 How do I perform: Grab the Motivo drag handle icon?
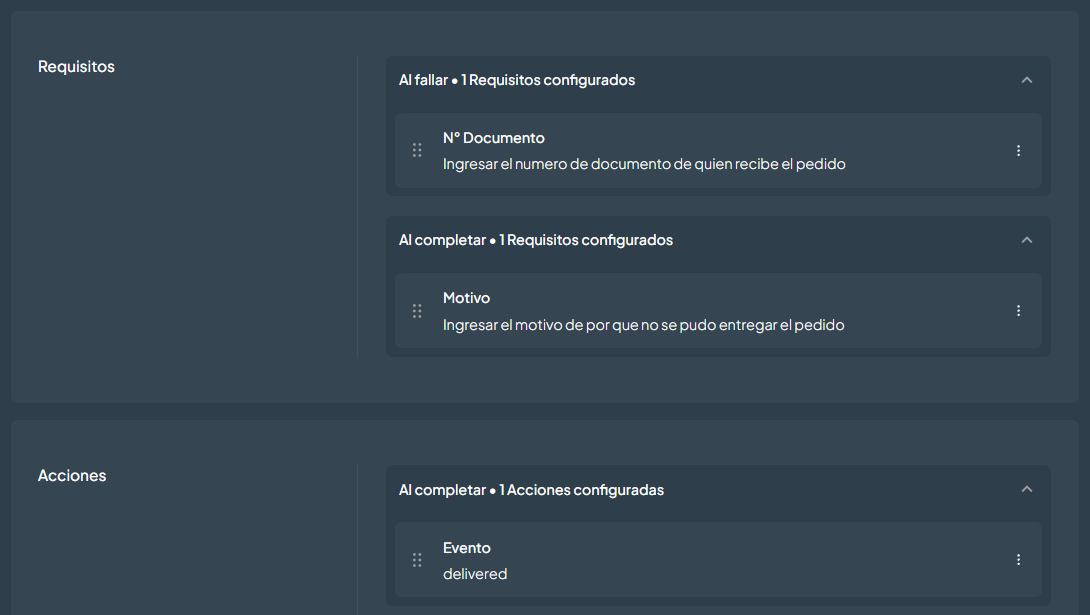[x=417, y=311]
